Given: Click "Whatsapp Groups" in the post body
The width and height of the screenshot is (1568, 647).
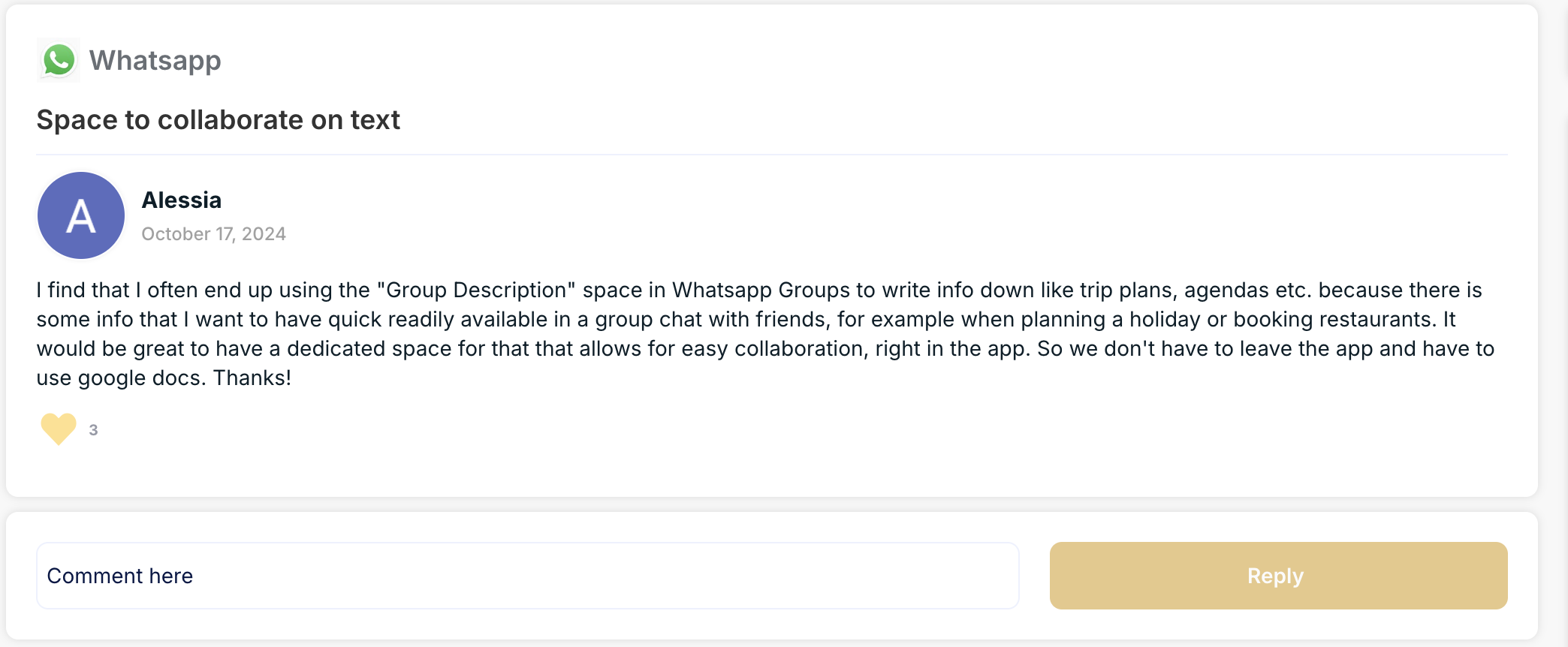Looking at the screenshot, I should (761, 290).
